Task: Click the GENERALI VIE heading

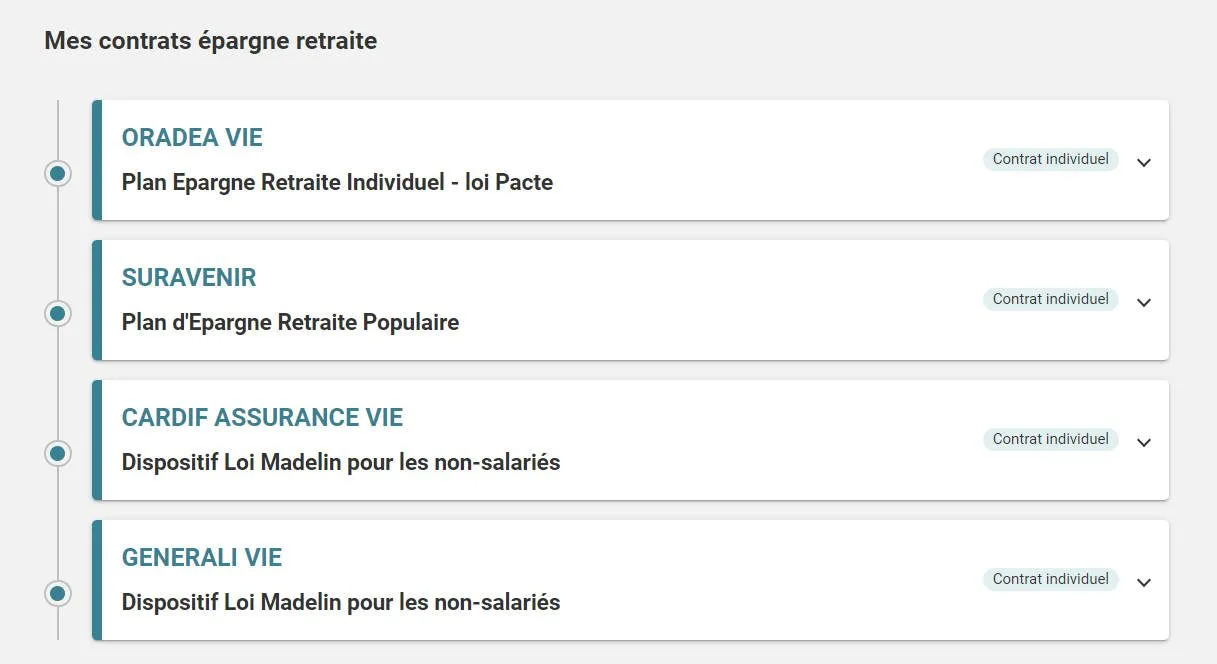Action: pos(202,558)
